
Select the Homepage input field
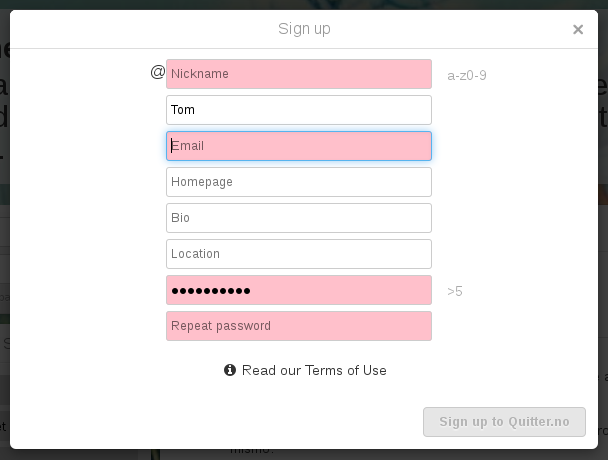pos(299,182)
